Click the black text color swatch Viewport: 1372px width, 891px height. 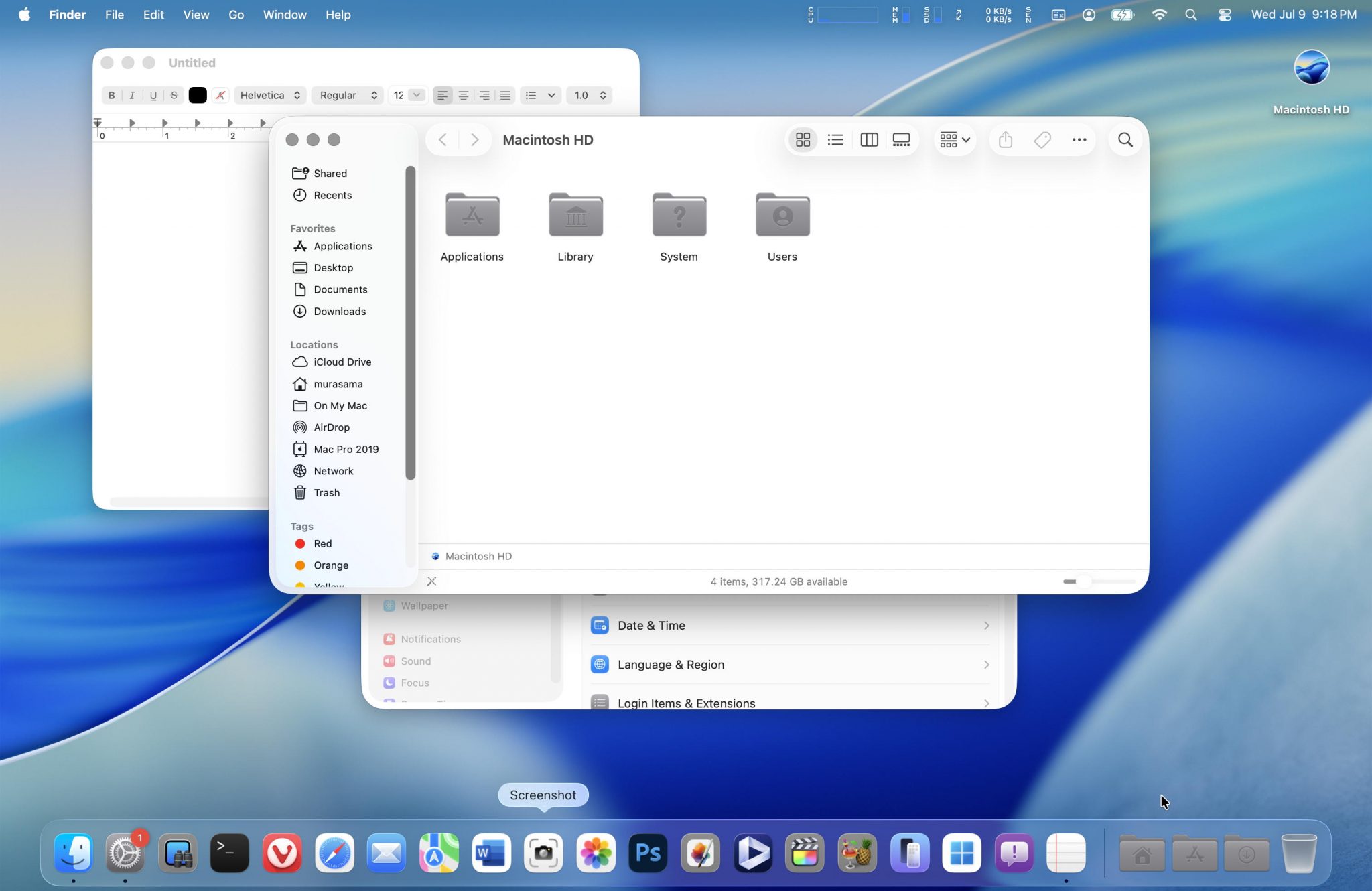(x=197, y=95)
